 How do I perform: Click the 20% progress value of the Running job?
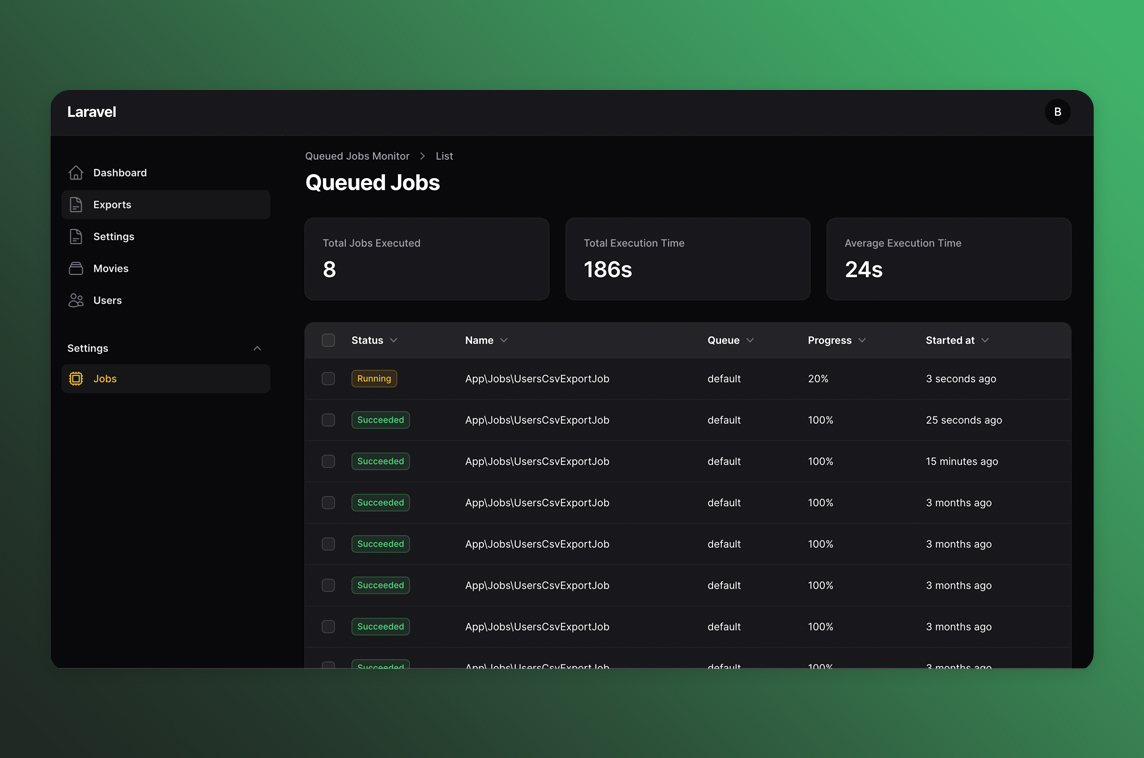pyautogui.click(x=820, y=379)
